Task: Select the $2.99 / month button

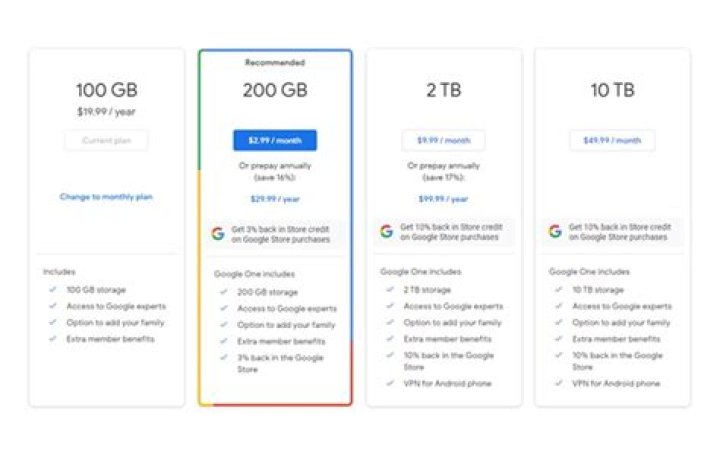Action: point(275,140)
